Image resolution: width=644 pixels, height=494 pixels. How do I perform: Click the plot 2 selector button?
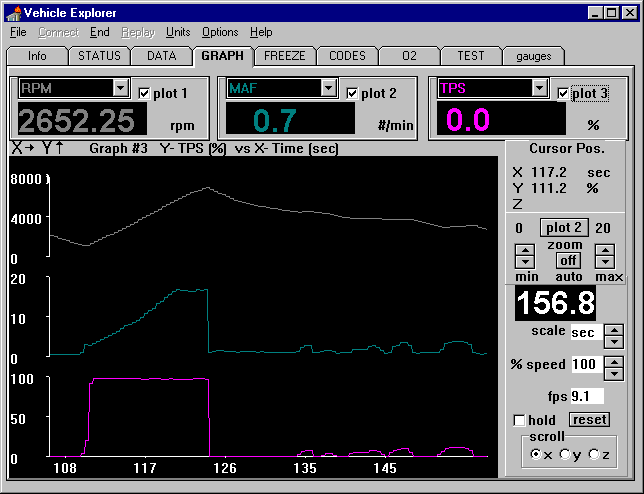pyautogui.click(x=565, y=227)
